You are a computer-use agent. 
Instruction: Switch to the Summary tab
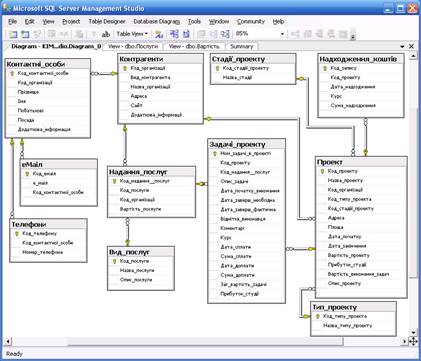coord(242,47)
